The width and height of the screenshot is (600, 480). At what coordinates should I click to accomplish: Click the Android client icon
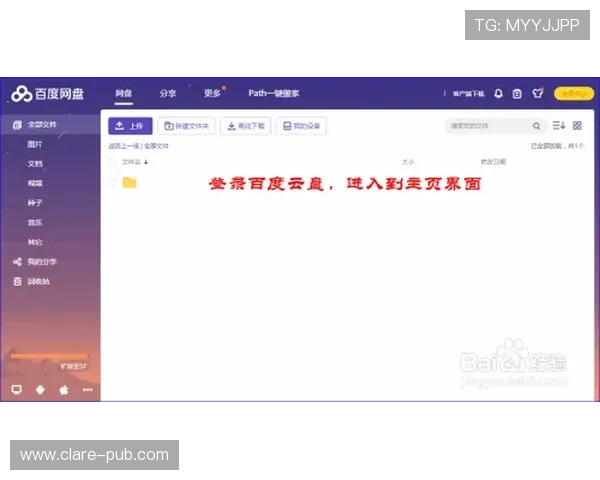(40, 390)
